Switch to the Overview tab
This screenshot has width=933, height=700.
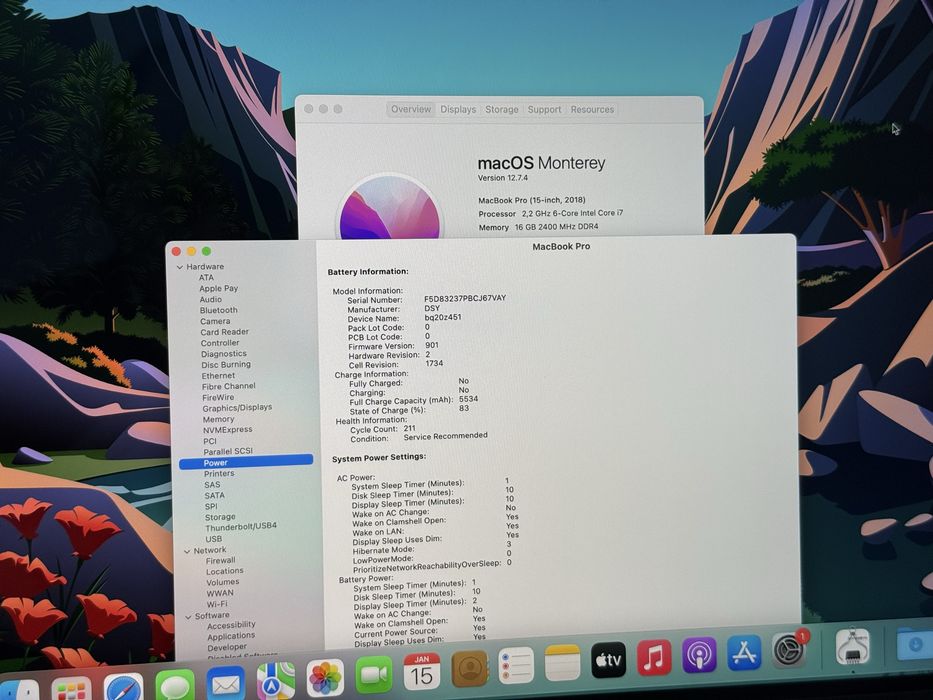click(411, 109)
